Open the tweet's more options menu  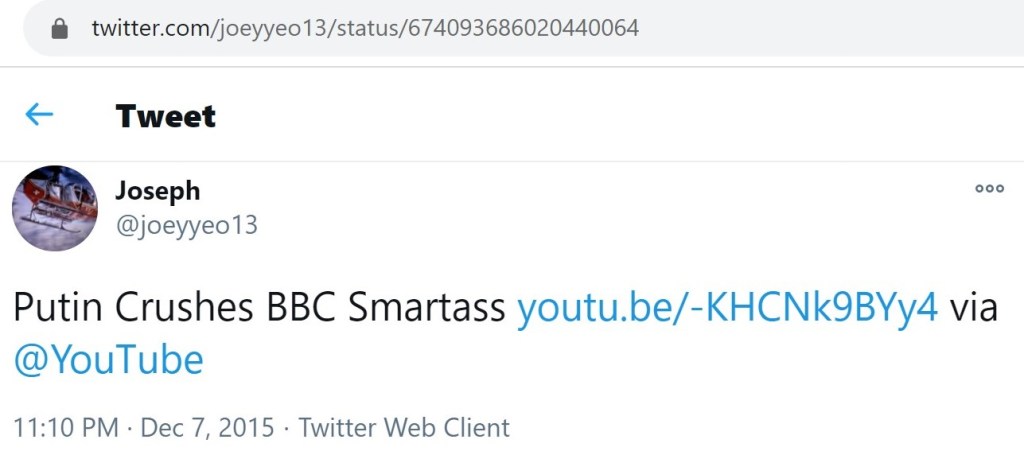989,188
